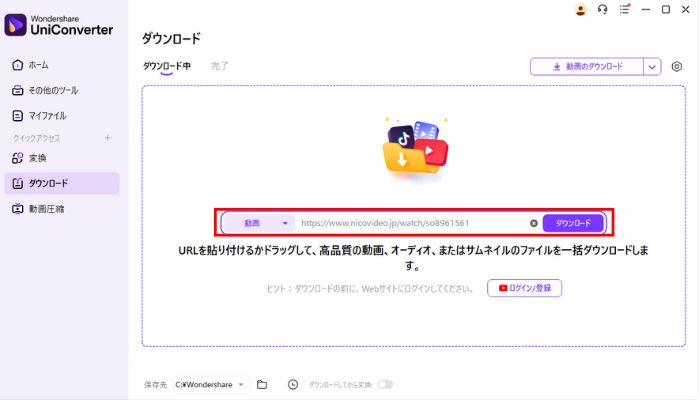The width and height of the screenshot is (700, 400).
Task: Open download settings gear icon
Action: point(677,67)
